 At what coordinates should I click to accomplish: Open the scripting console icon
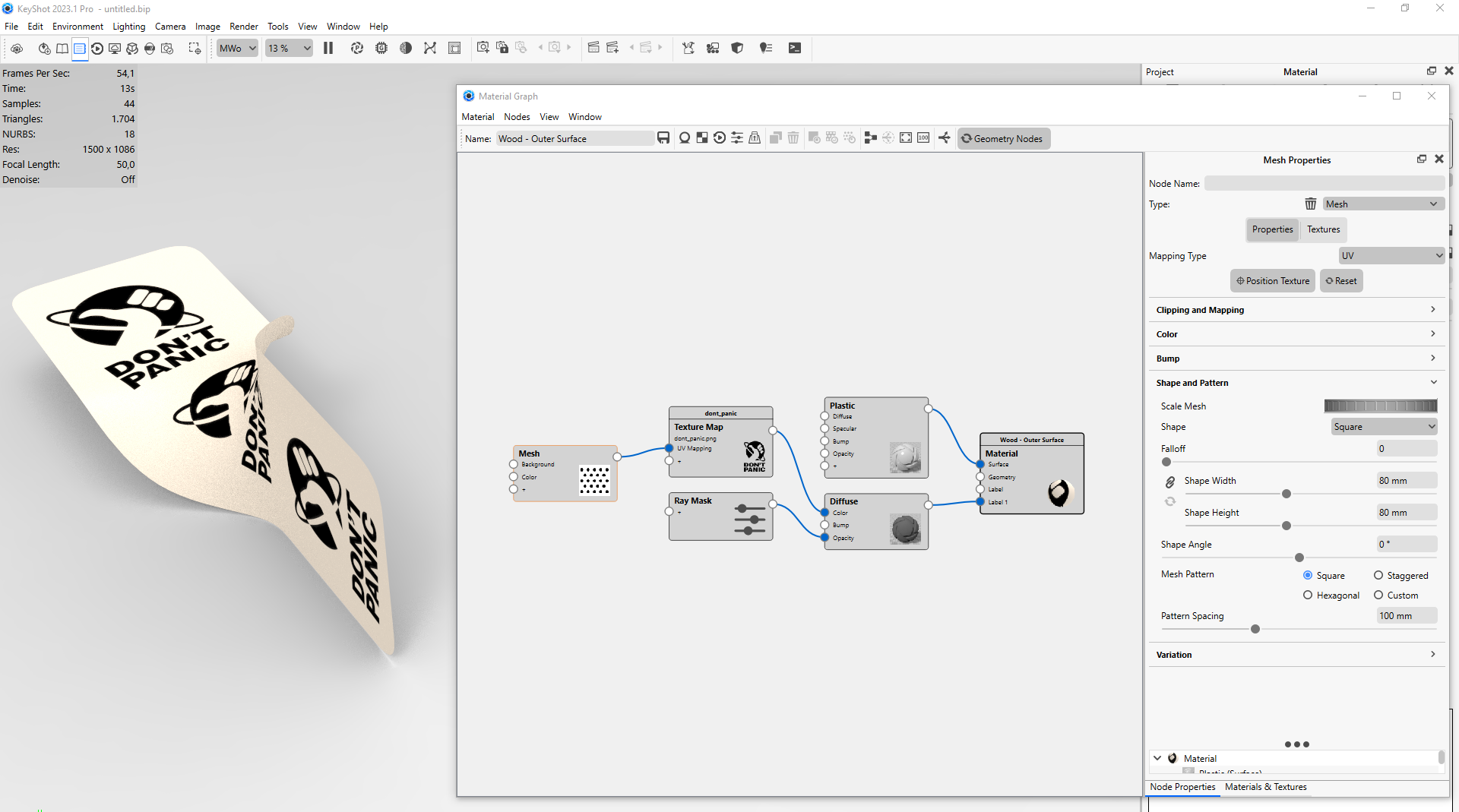tap(795, 48)
